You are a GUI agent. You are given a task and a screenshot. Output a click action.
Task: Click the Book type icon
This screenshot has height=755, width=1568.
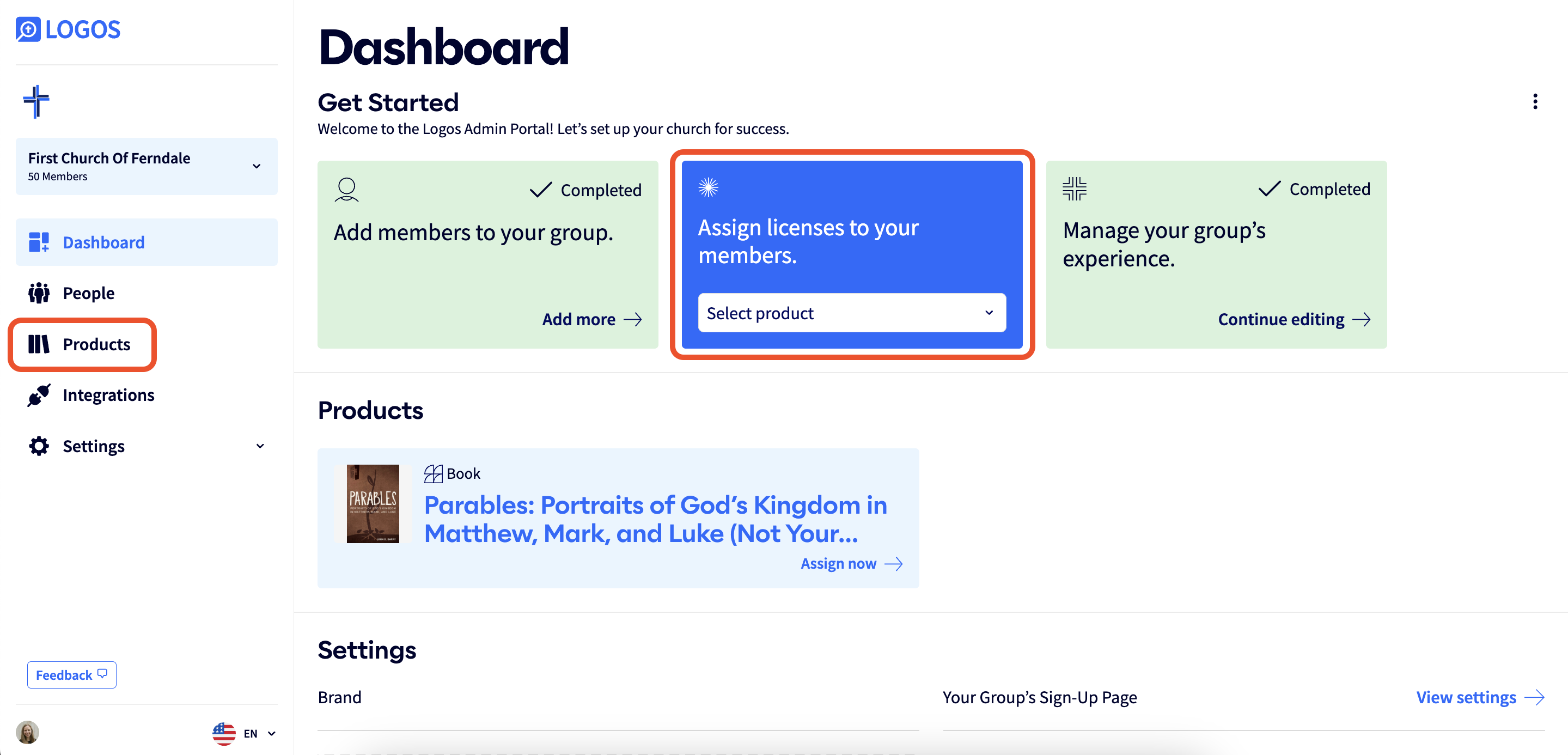point(433,474)
